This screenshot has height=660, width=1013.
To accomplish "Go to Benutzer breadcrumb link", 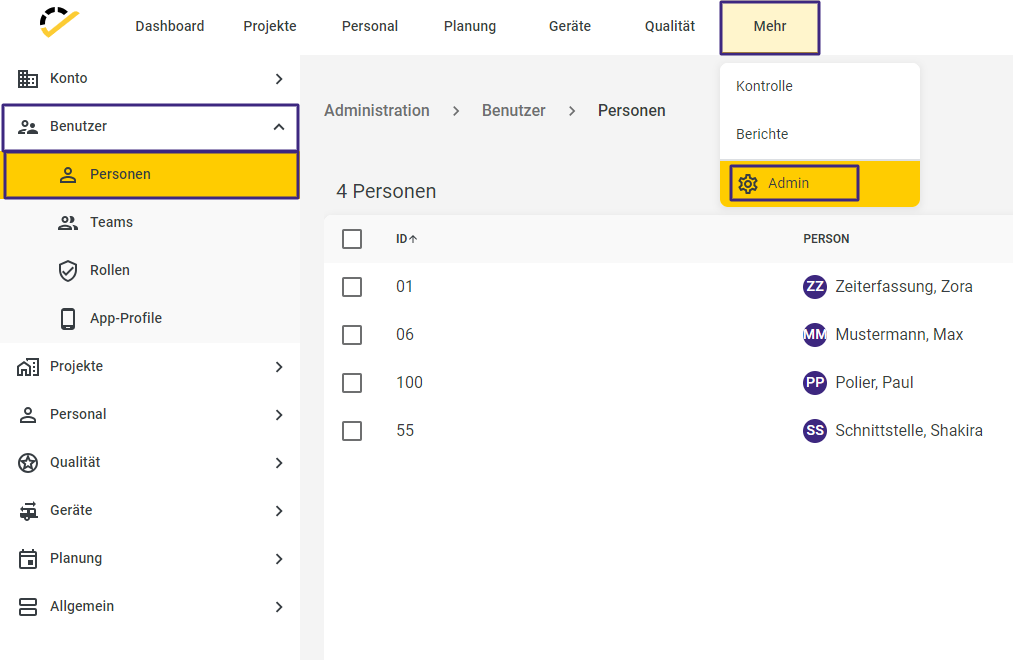I will coord(514,110).
